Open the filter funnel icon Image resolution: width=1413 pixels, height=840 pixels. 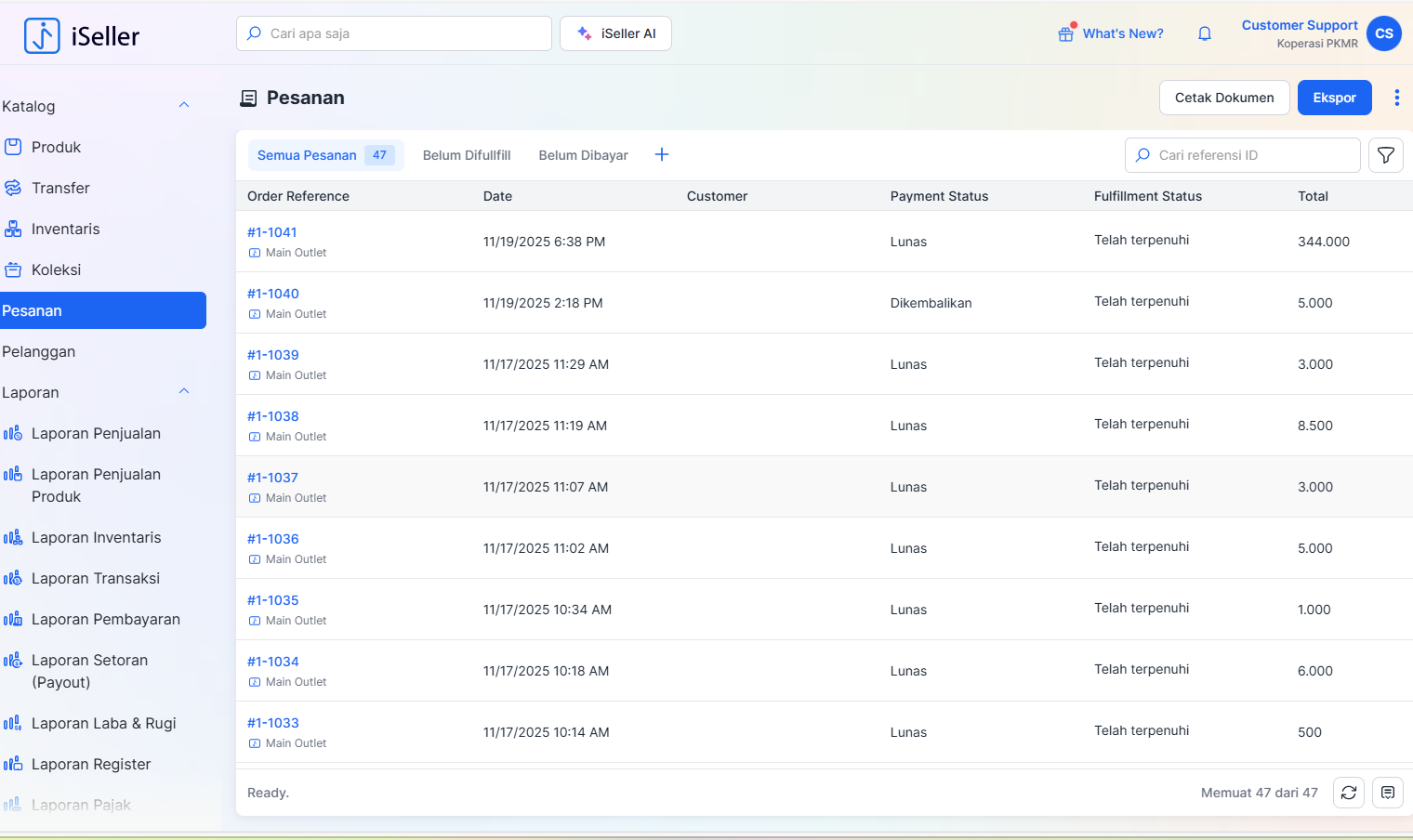point(1385,155)
